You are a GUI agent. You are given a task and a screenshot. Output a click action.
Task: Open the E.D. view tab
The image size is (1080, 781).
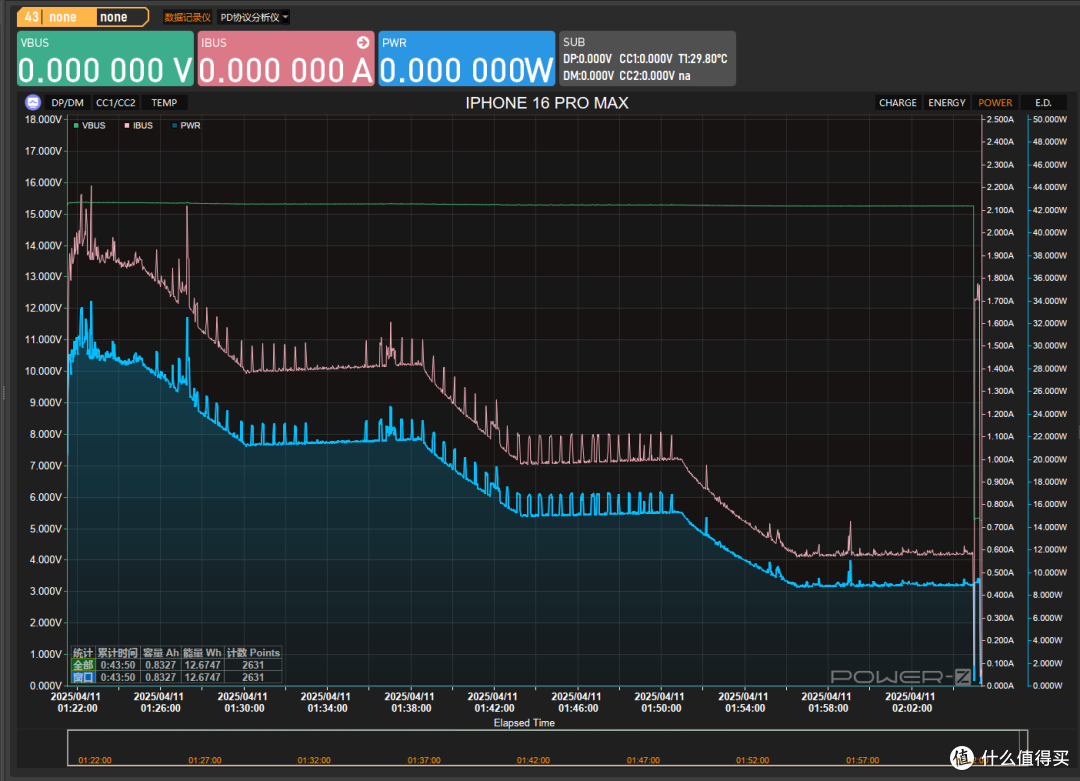(1043, 103)
